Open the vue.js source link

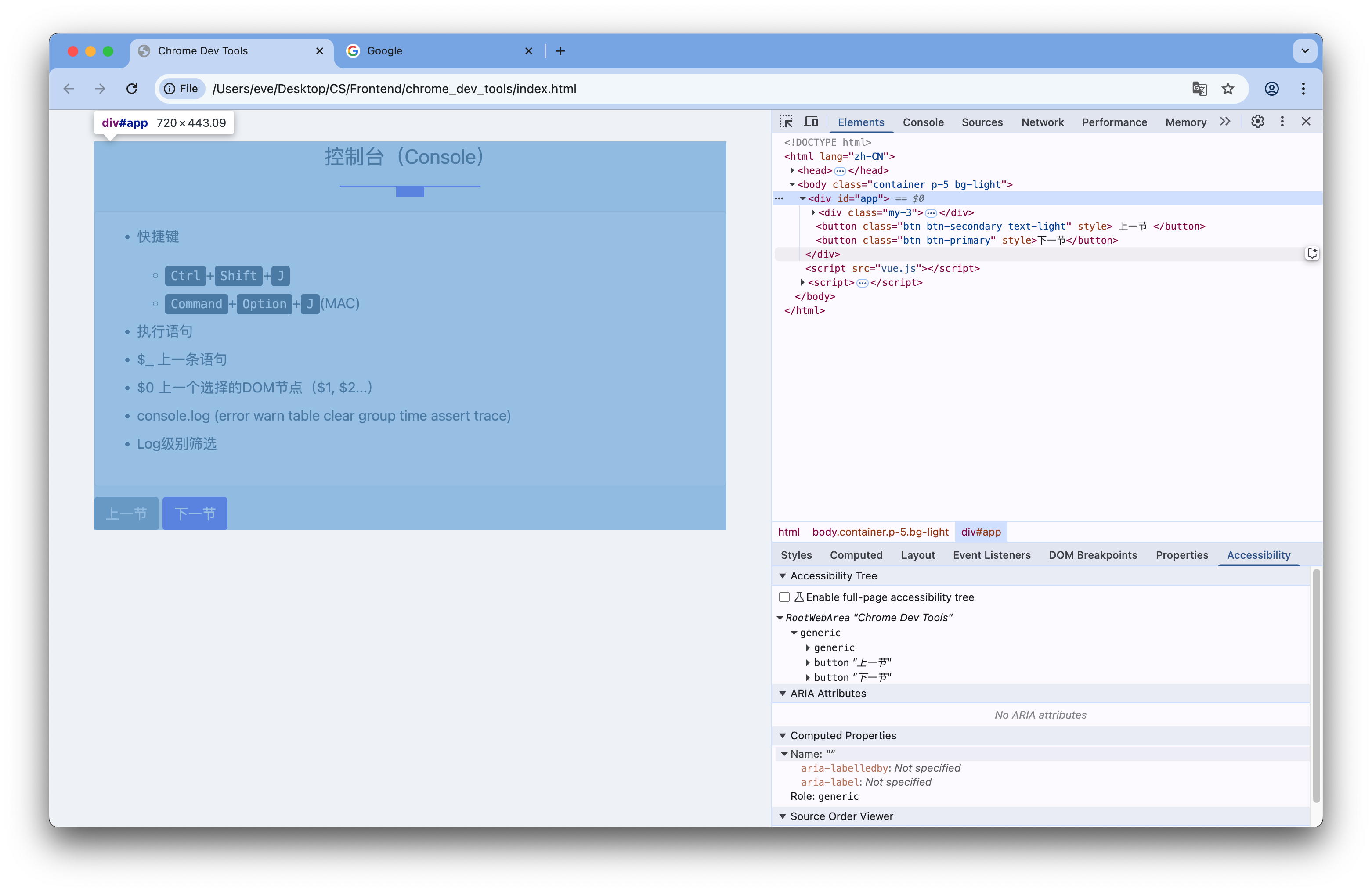click(898, 269)
